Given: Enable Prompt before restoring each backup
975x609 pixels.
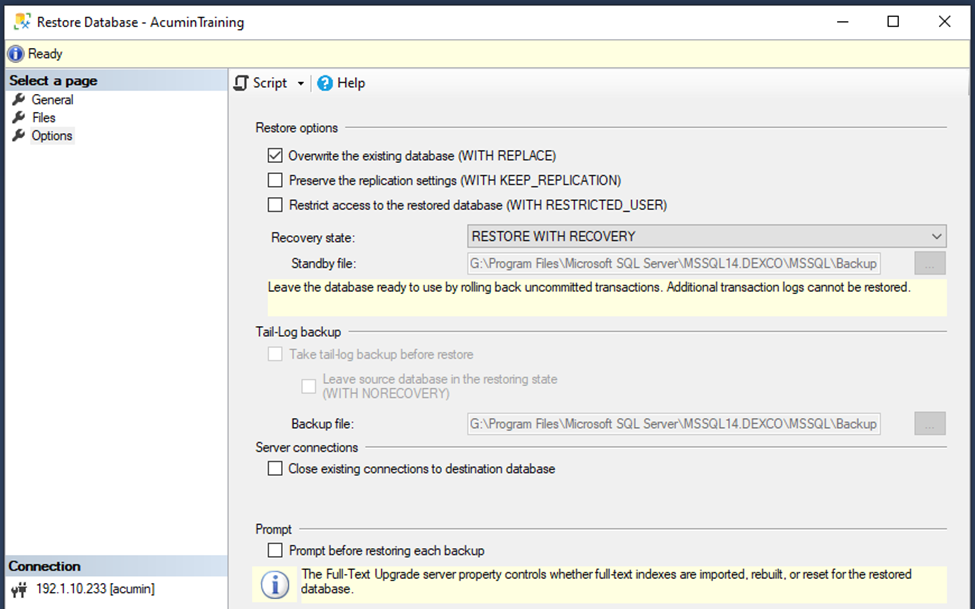Looking at the screenshot, I should pyautogui.click(x=275, y=551).
